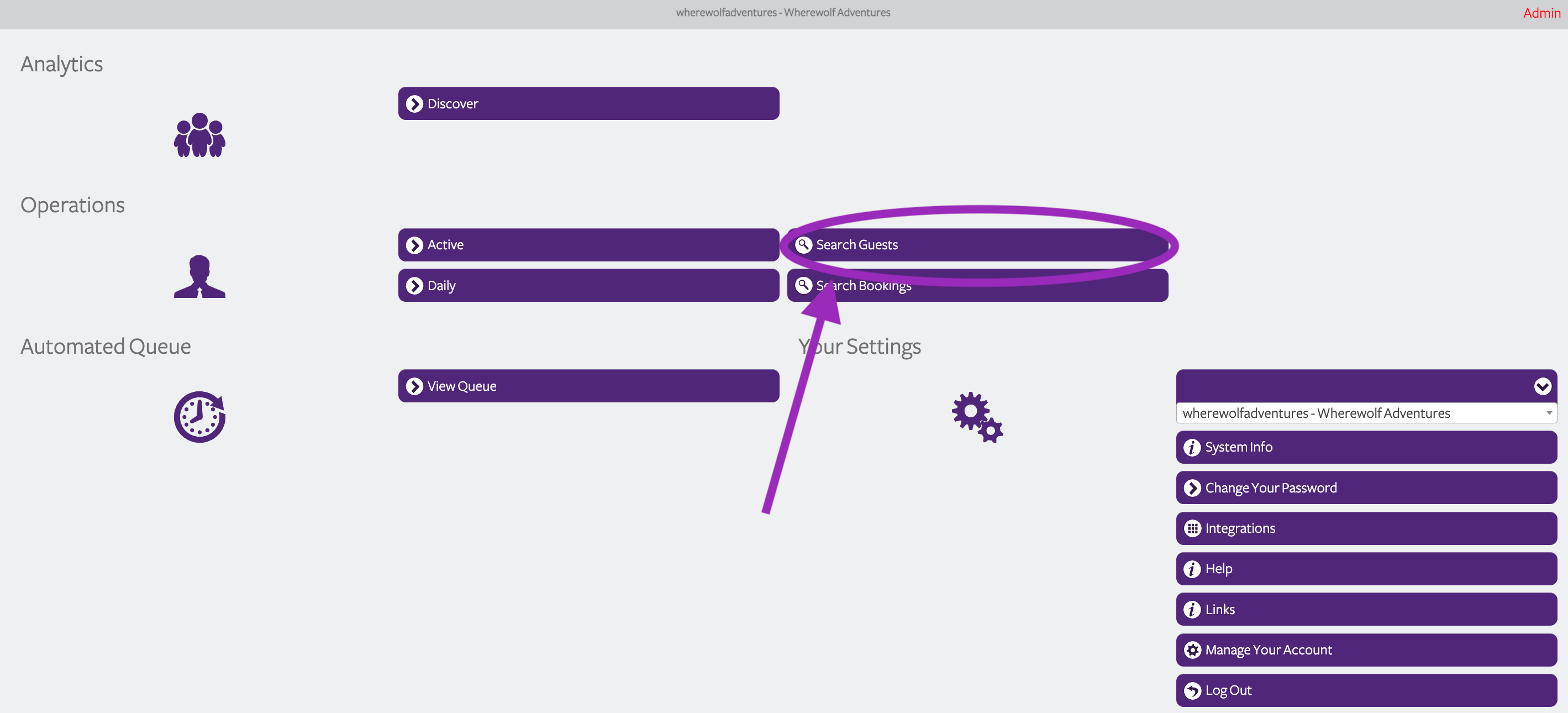The image size is (1568, 713).
Task: Expand the purple settings header chevron
Action: (1543, 387)
